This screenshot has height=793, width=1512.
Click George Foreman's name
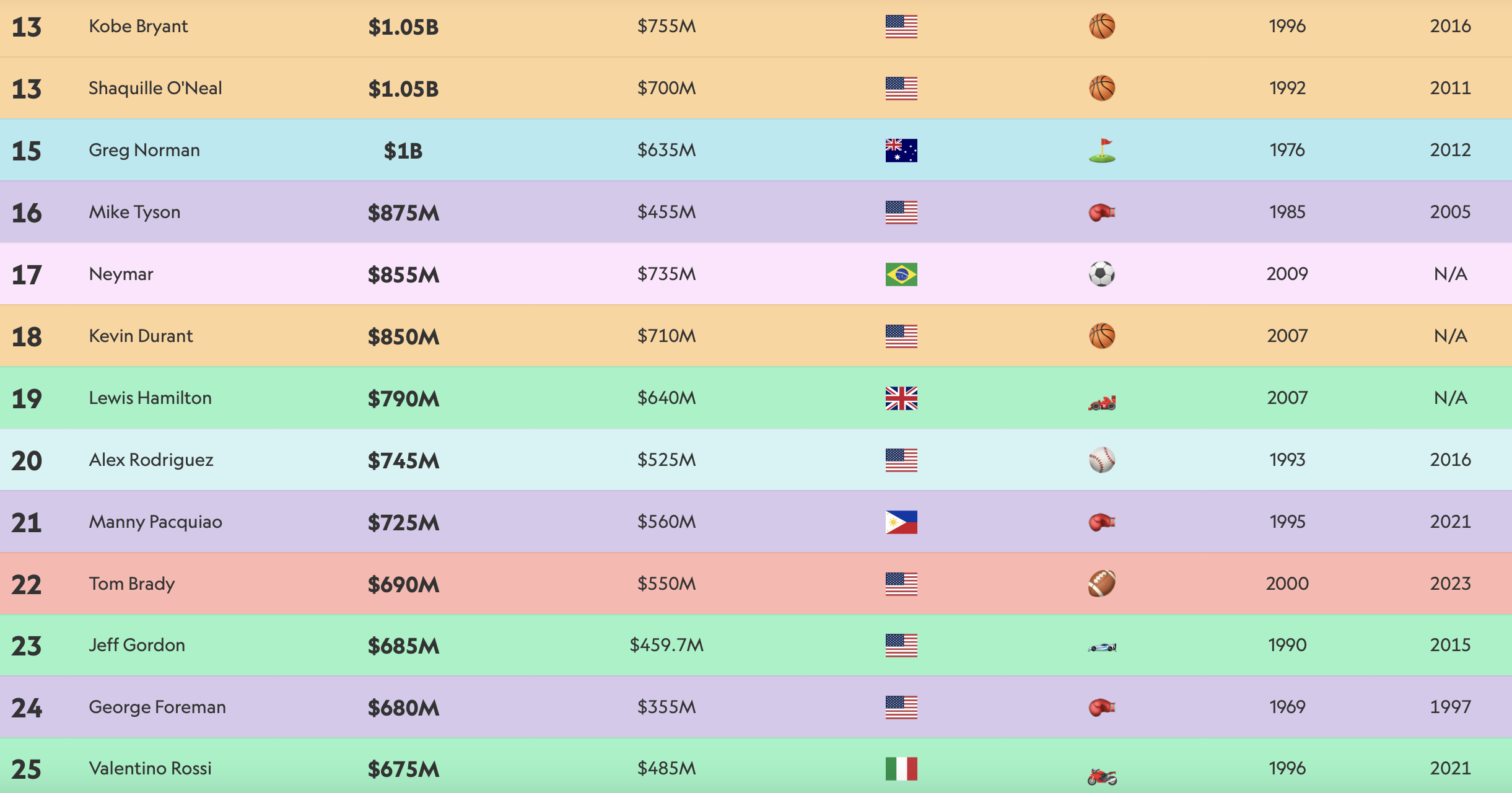(157, 707)
